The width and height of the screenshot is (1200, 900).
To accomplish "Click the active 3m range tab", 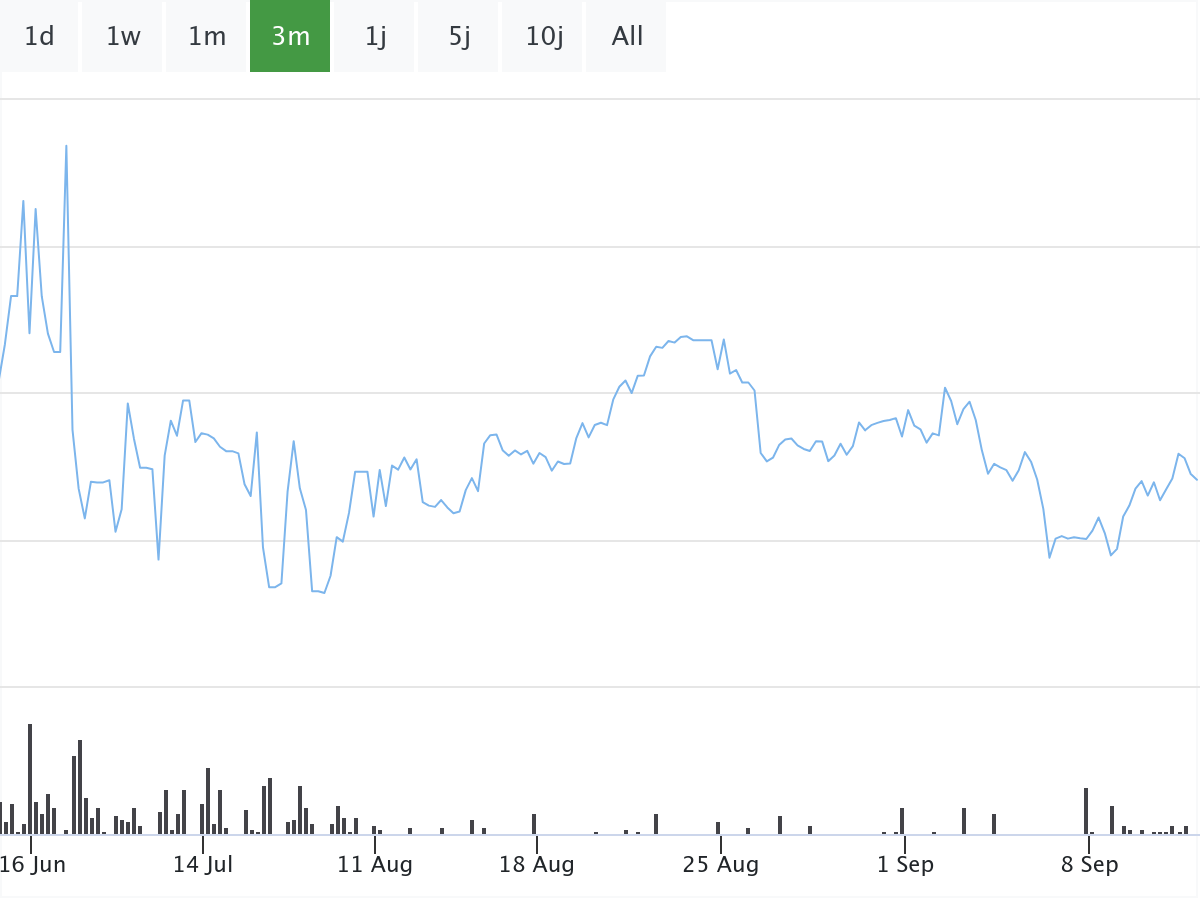I will tap(290, 36).
